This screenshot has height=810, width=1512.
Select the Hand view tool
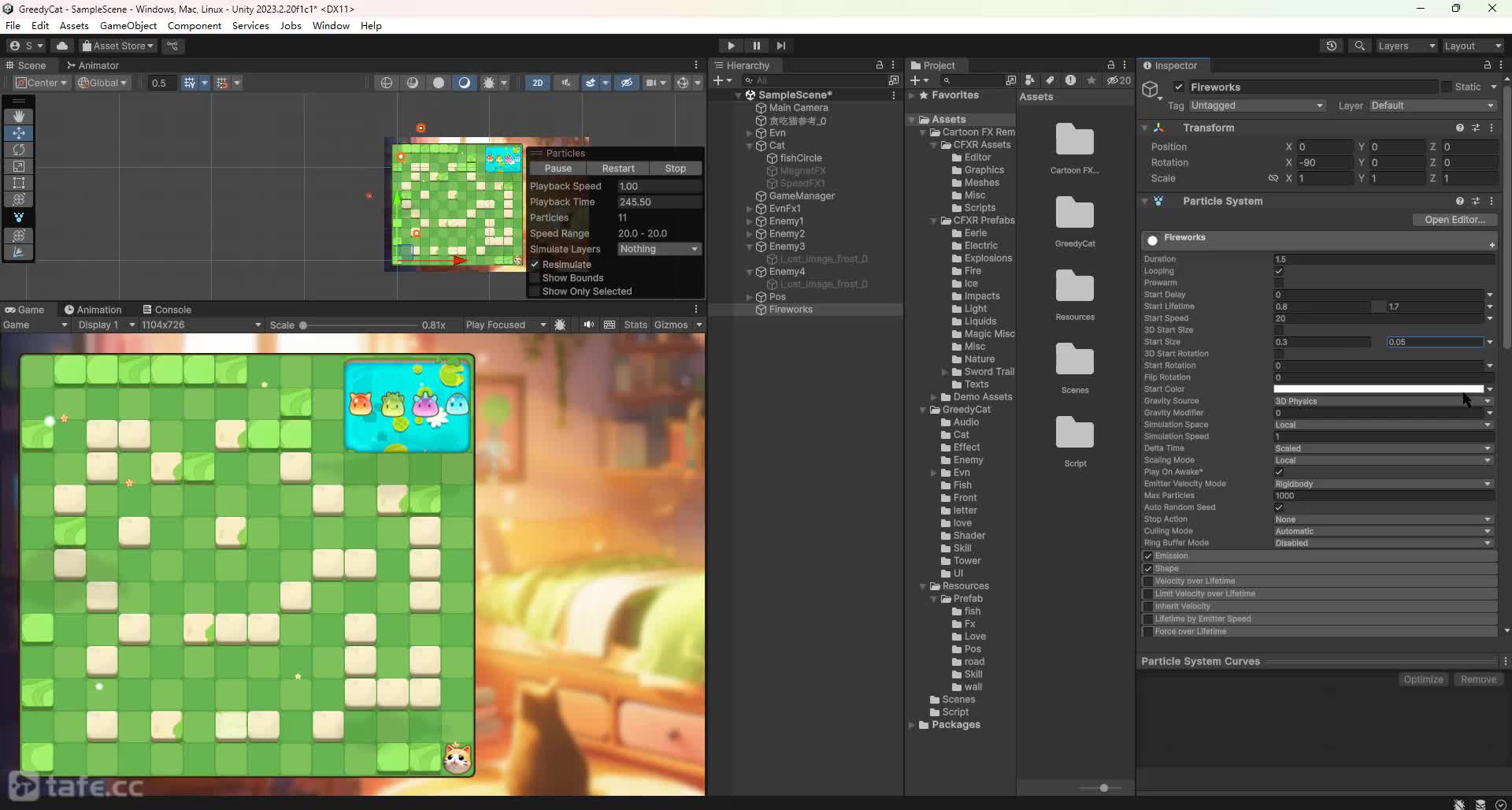point(19,117)
